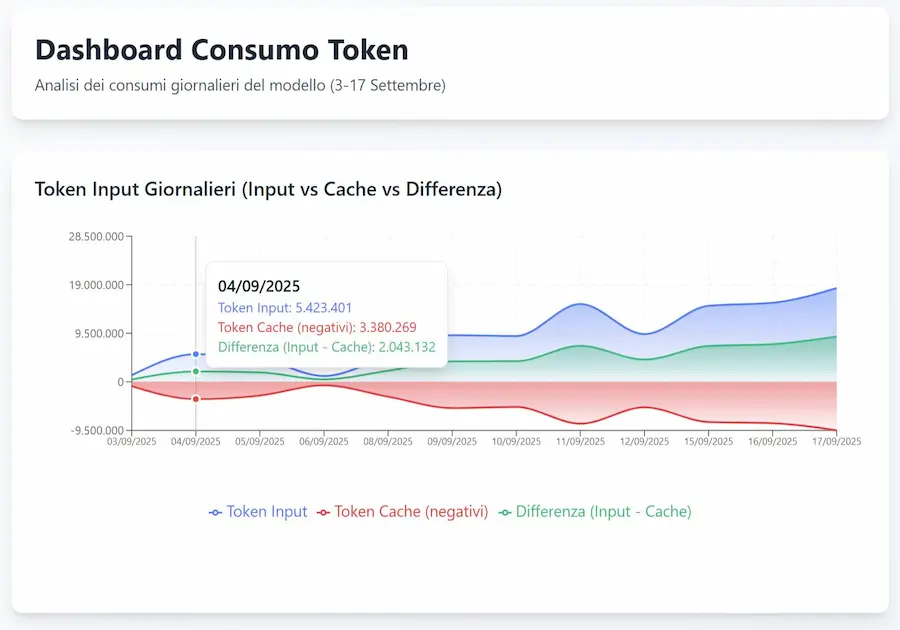
Task: Click the tooltip Differenza value 2.043.132
Action: pyautogui.click(x=406, y=347)
